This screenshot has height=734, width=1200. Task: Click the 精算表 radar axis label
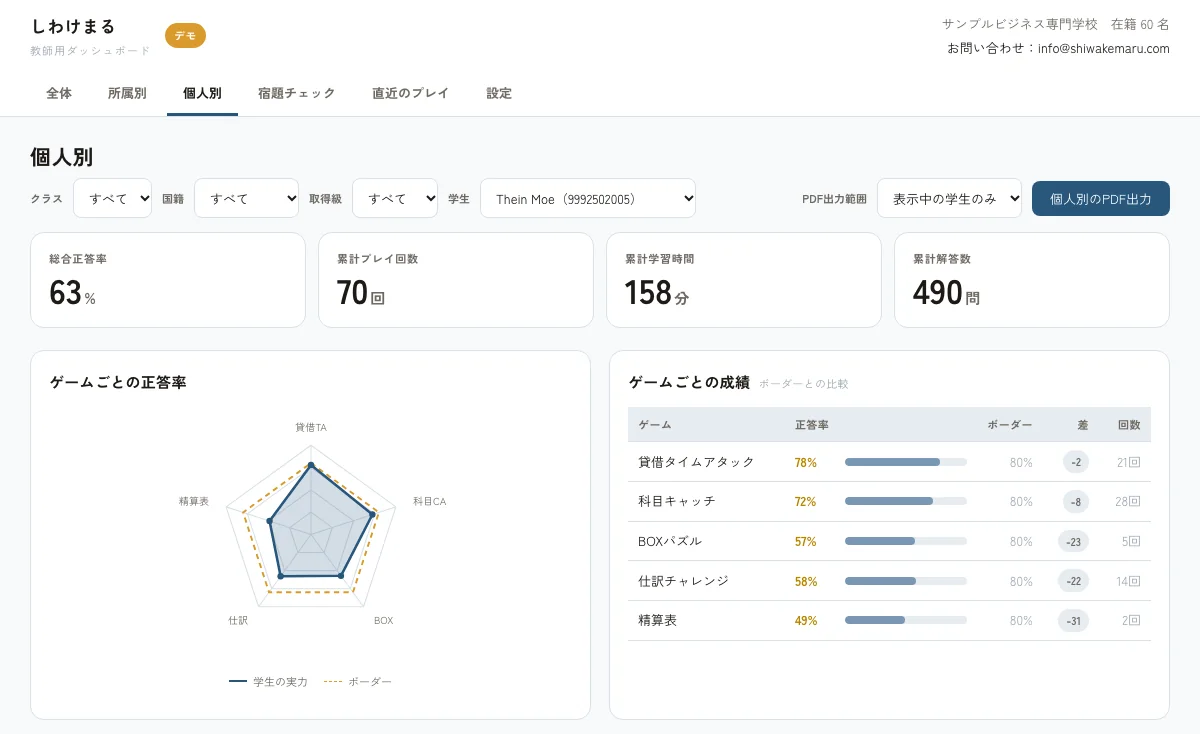193,501
